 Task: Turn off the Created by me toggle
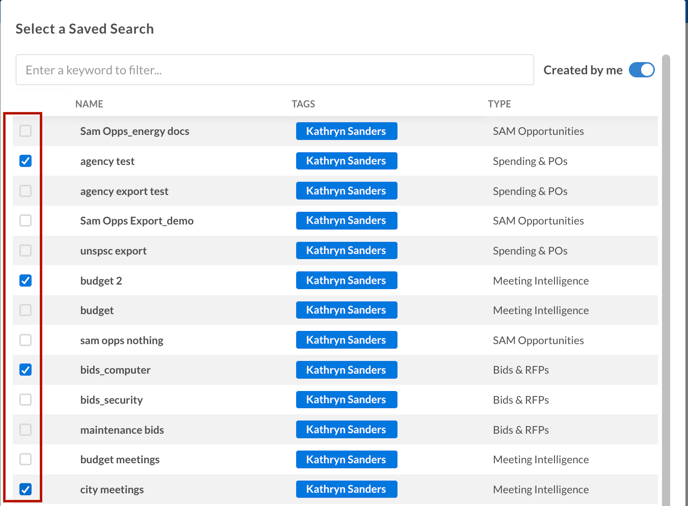click(641, 70)
